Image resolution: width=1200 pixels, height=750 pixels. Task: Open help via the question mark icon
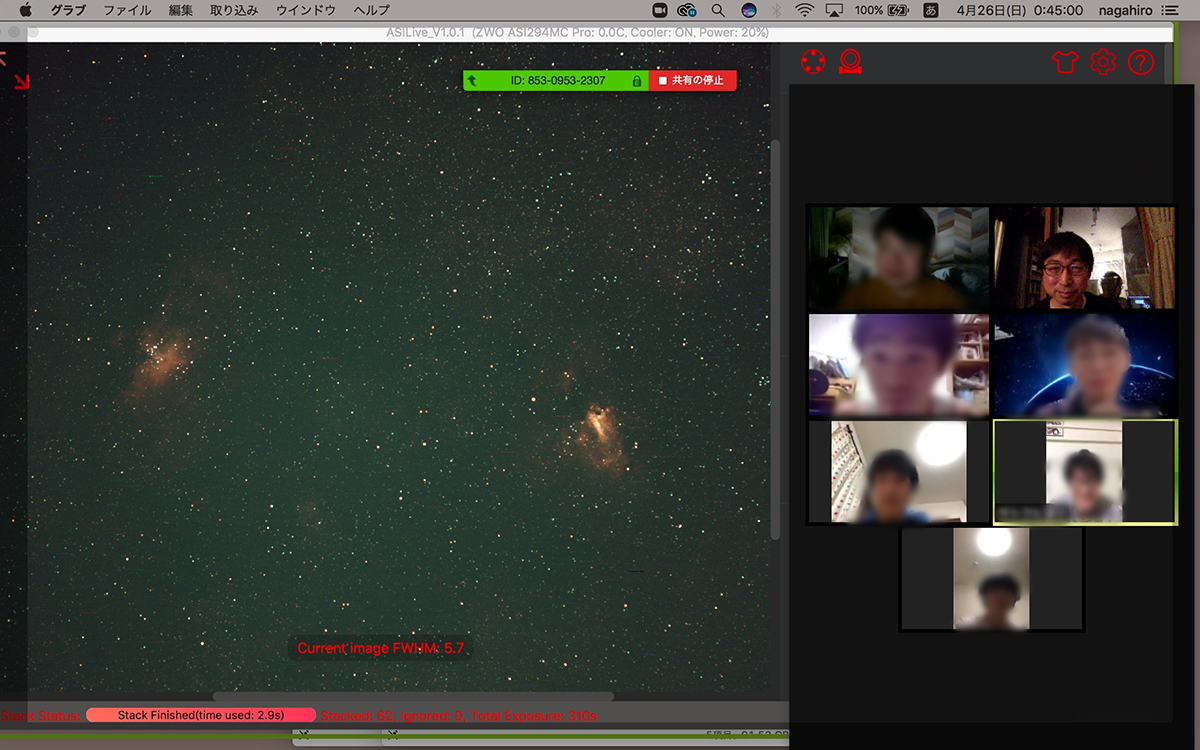[x=1140, y=61]
